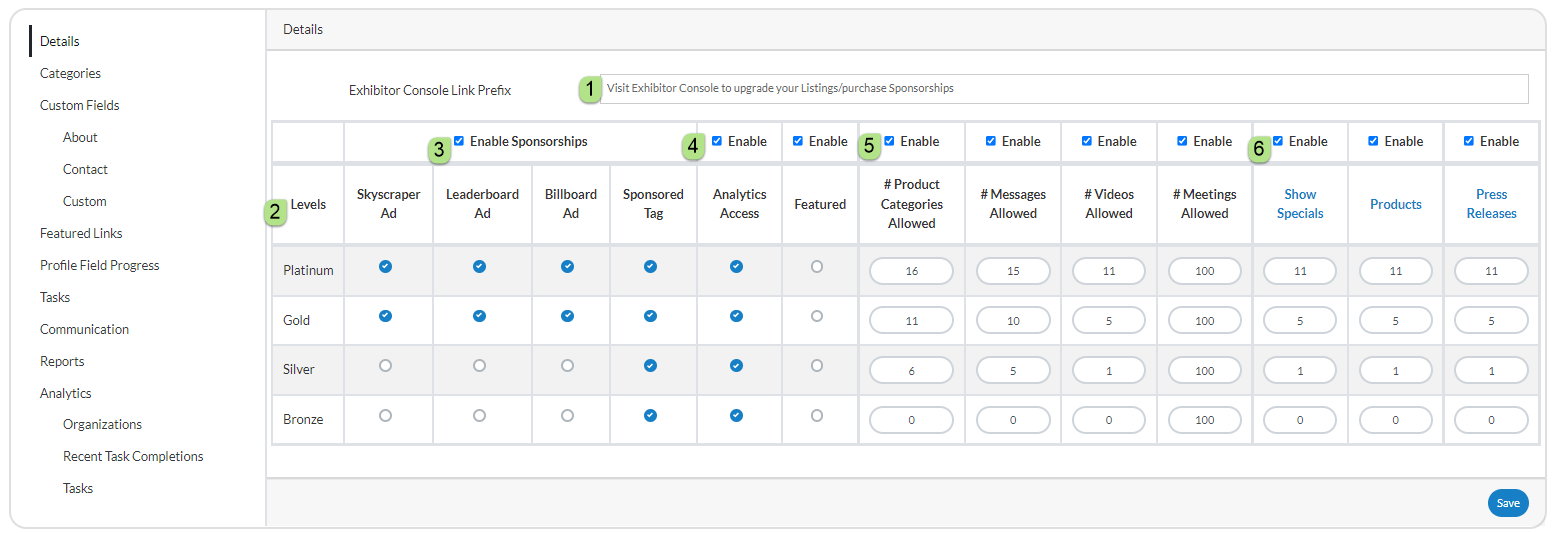Screen dimensions: 1554x533
Task: Turn on Leaderboard Ad for Bronze
Action: [480, 415]
